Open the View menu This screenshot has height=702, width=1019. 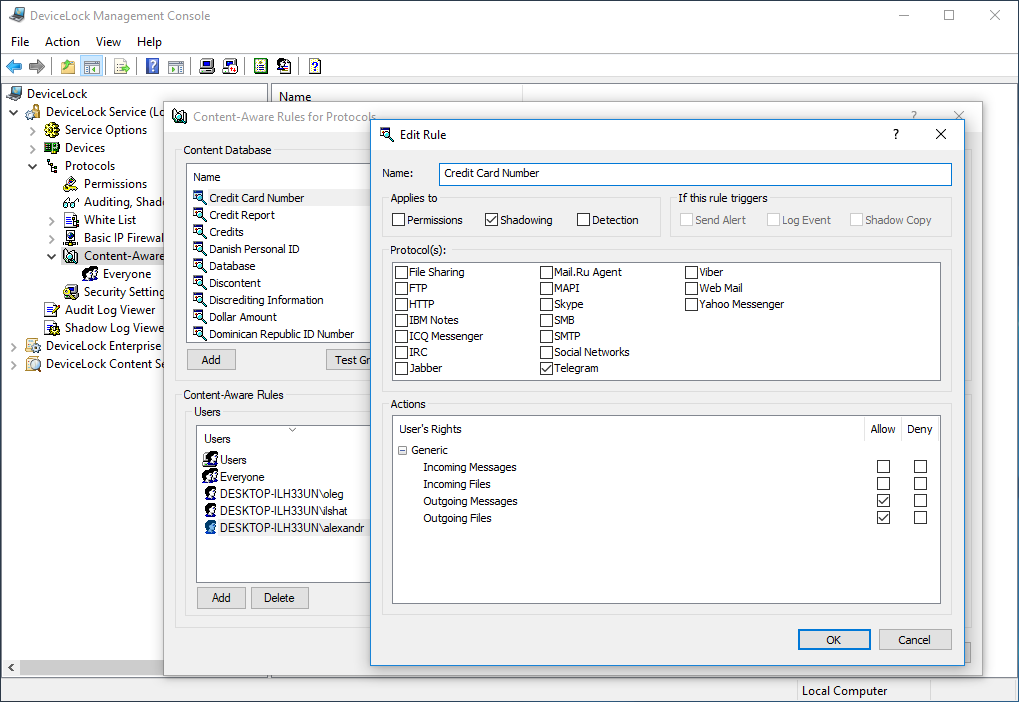(x=108, y=42)
